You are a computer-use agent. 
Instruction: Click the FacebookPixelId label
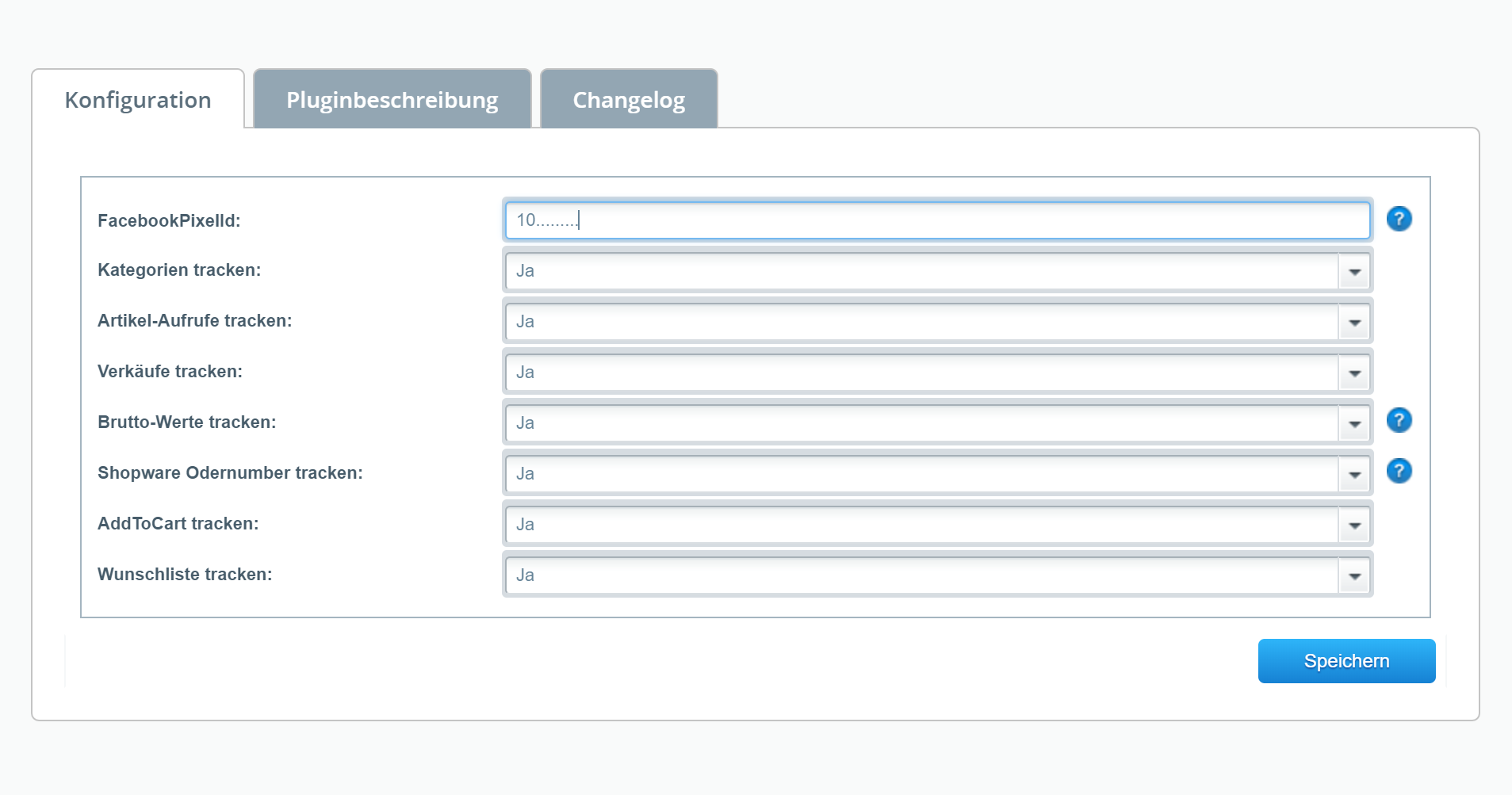[169, 220]
